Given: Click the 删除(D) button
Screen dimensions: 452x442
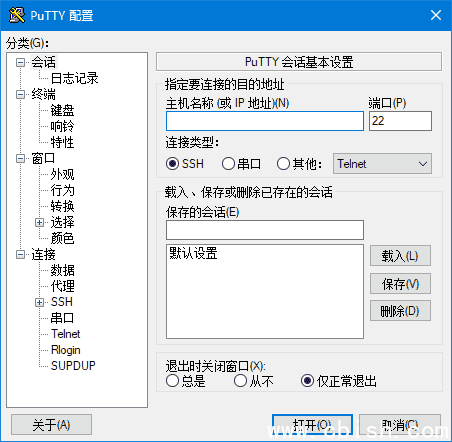Looking at the screenshot, I should point(400,311).
